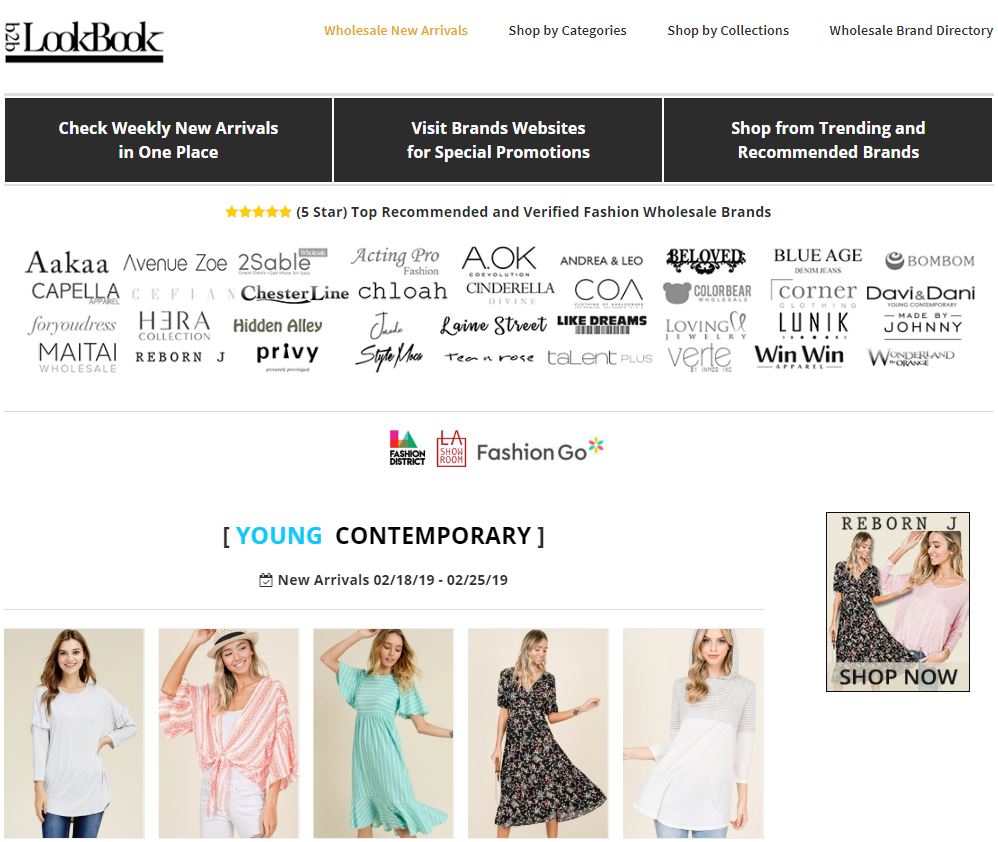Open the Like Dreams brand logo
The width and height of the screenshot is (998, 842).
coord(601,324)
